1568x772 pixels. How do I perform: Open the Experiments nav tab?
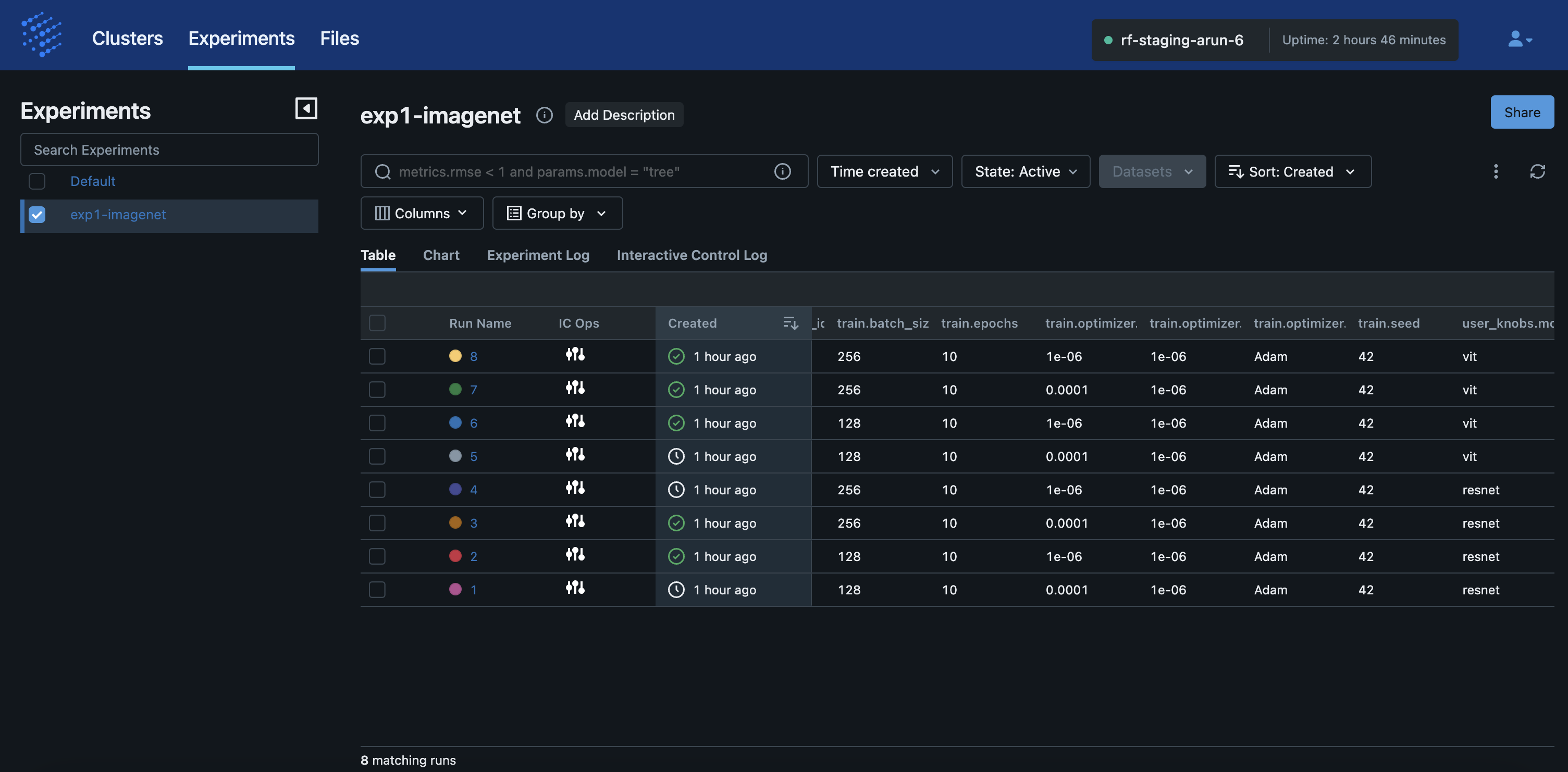coord(241,39)
